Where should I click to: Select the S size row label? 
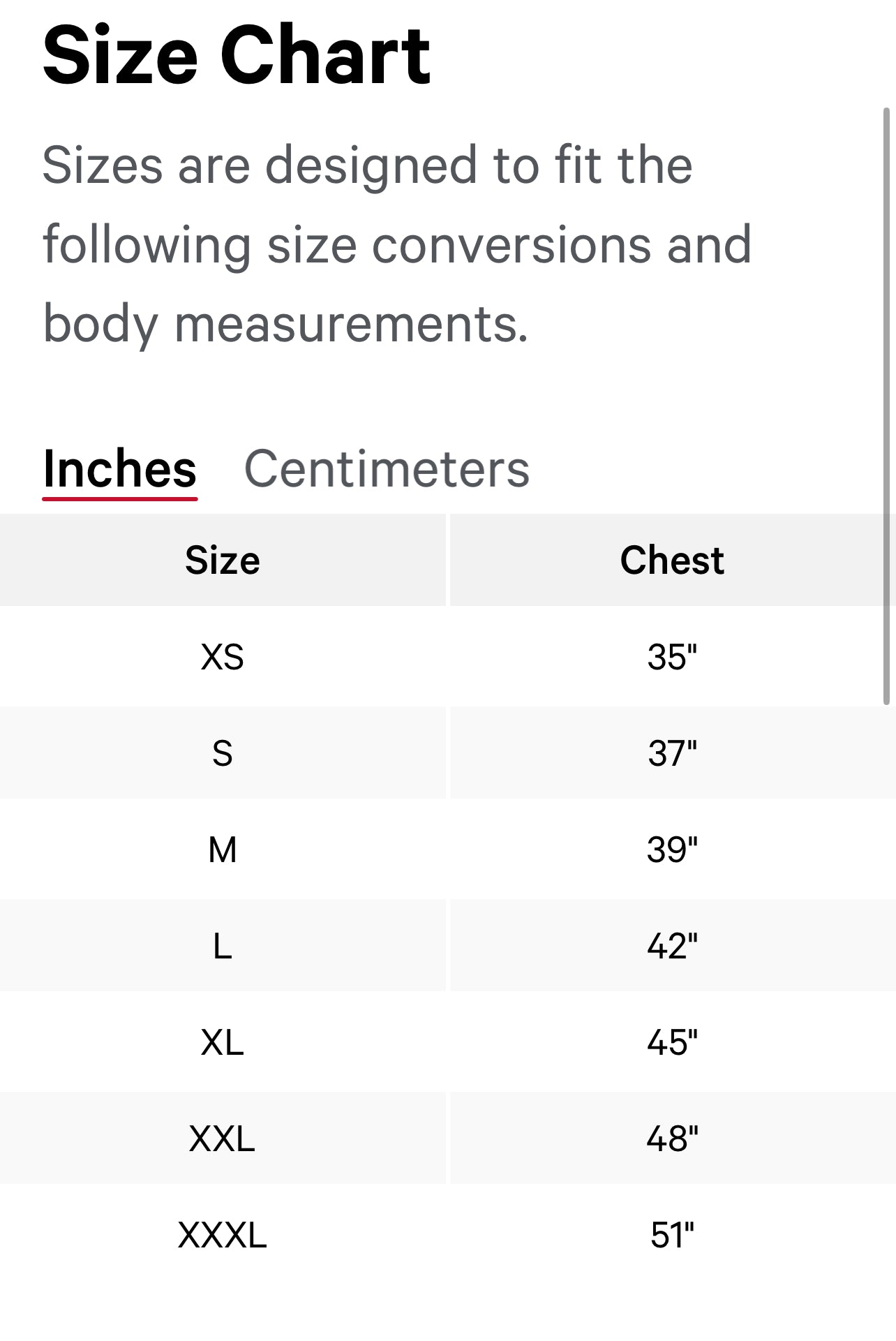223,753
